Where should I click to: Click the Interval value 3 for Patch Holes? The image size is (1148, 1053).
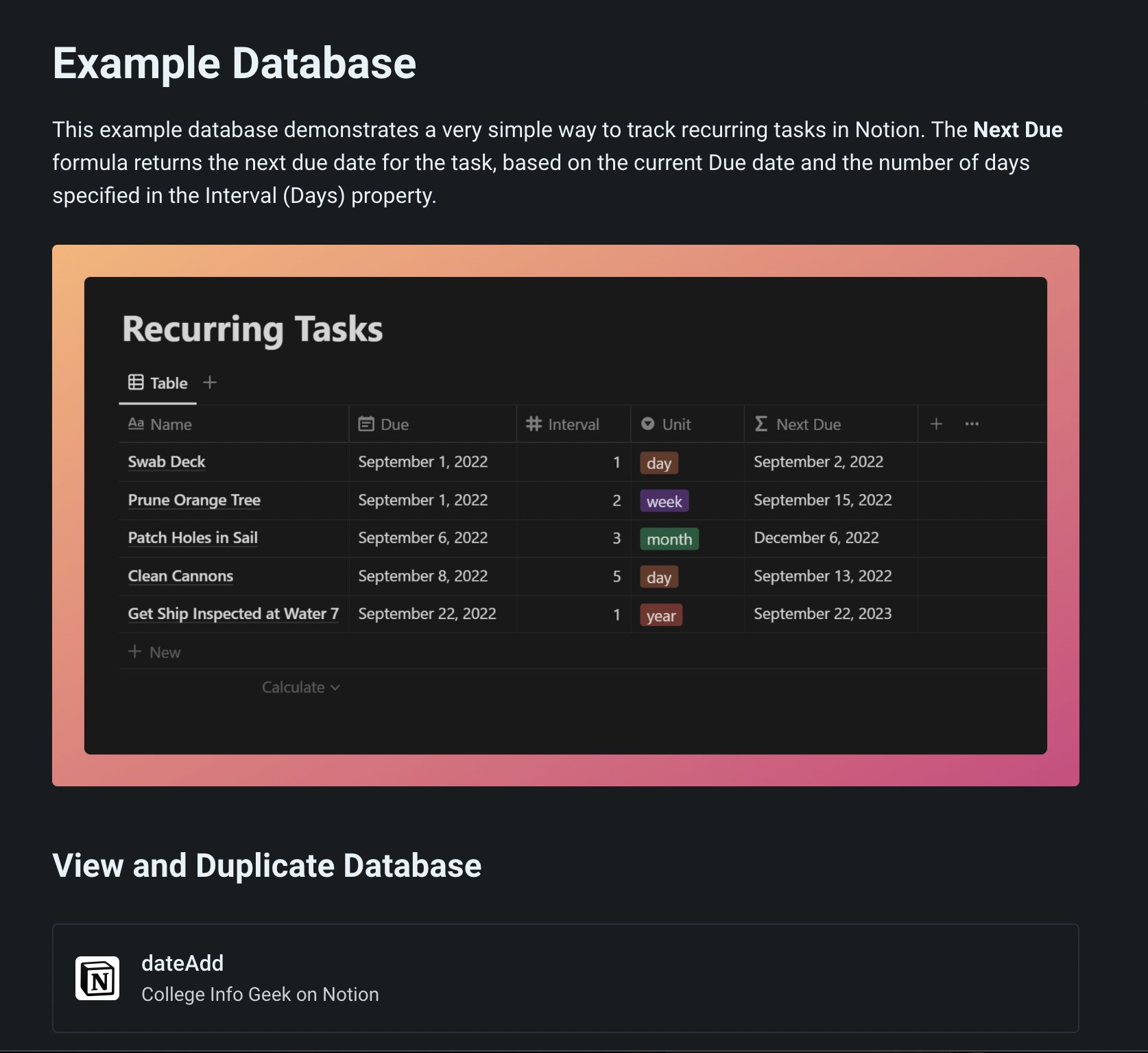click(x=616, y=537)
